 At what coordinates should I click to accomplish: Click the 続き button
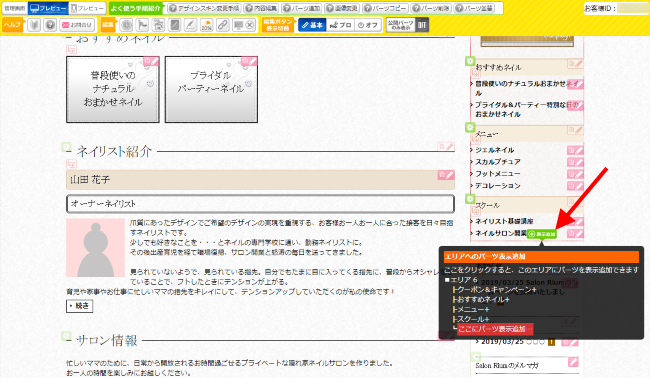point(79,306)
